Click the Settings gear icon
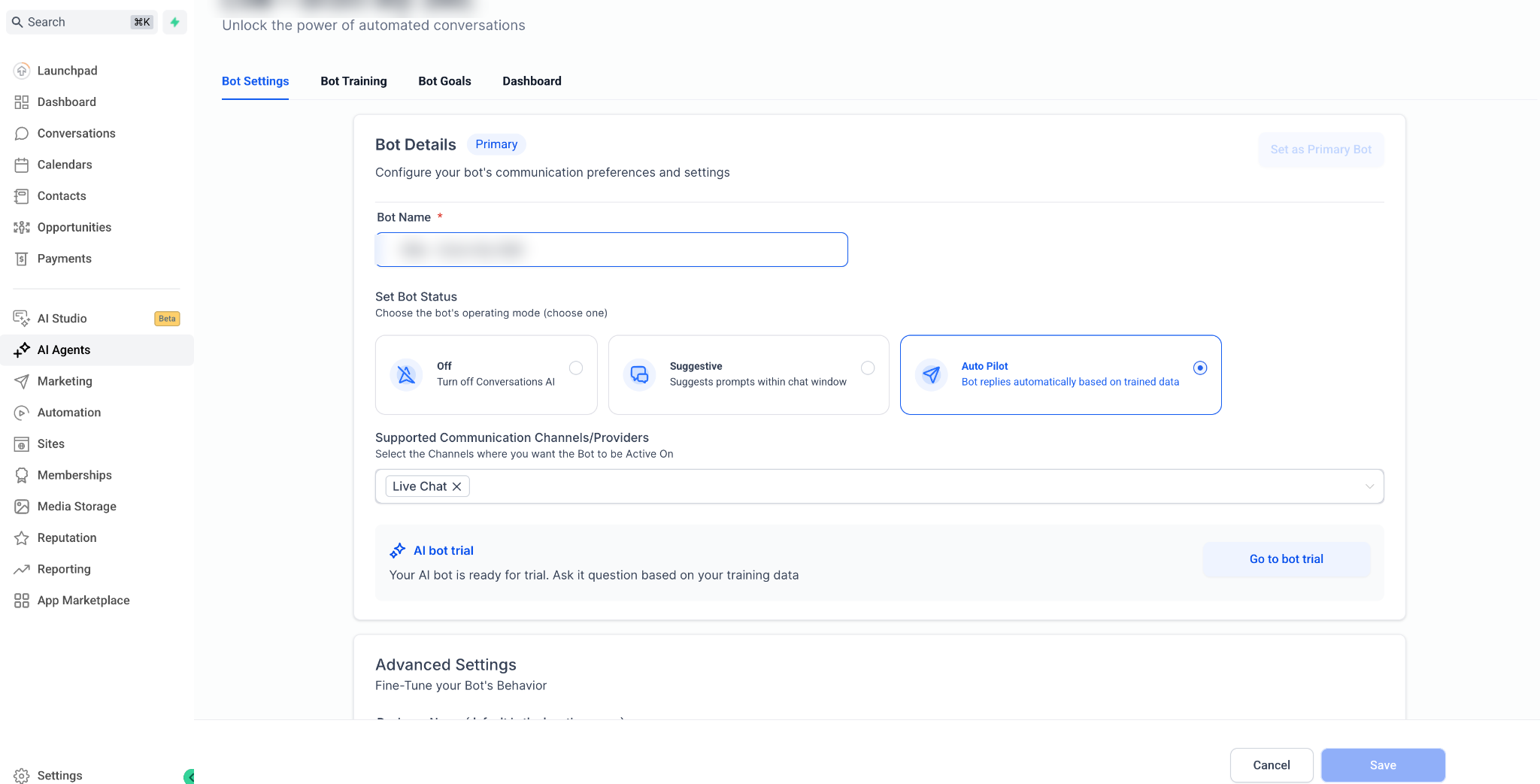 pos(22,776)
